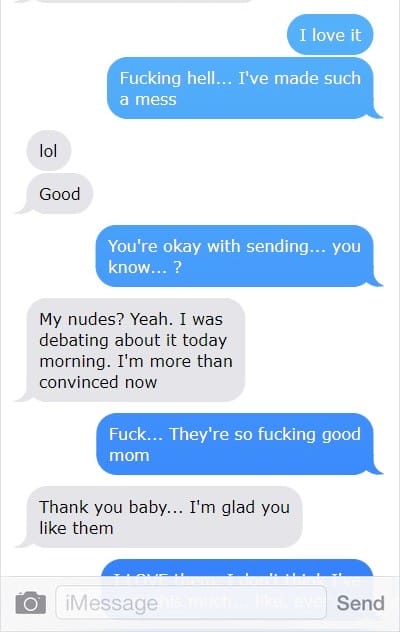The image size is (400, 632).
Task: Select the blue bubble ending 'a mess'
Action: pos(242,88)
